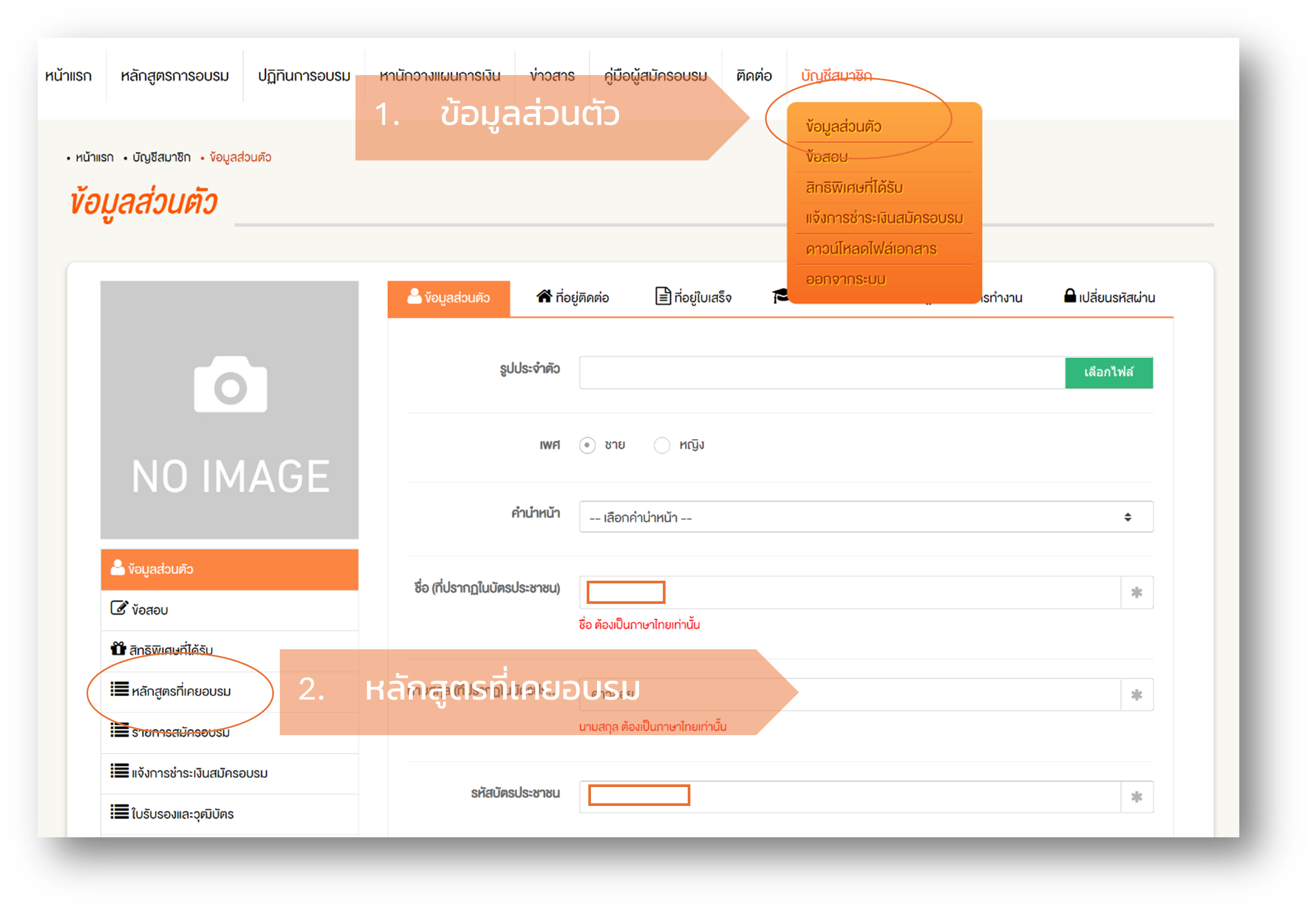Click ข้อมูลส่วนตัว breadcrumb link
Image resolution: width=1316 pixels, height=914 pixels.
[x=240, y=158]
